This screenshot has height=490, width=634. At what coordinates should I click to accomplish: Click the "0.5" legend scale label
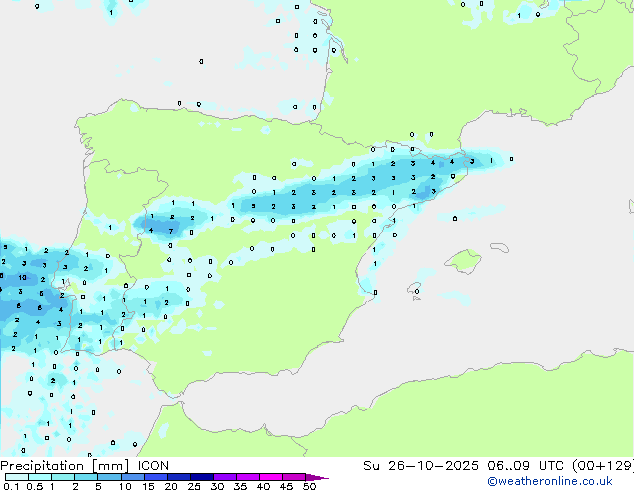[35, 486]
